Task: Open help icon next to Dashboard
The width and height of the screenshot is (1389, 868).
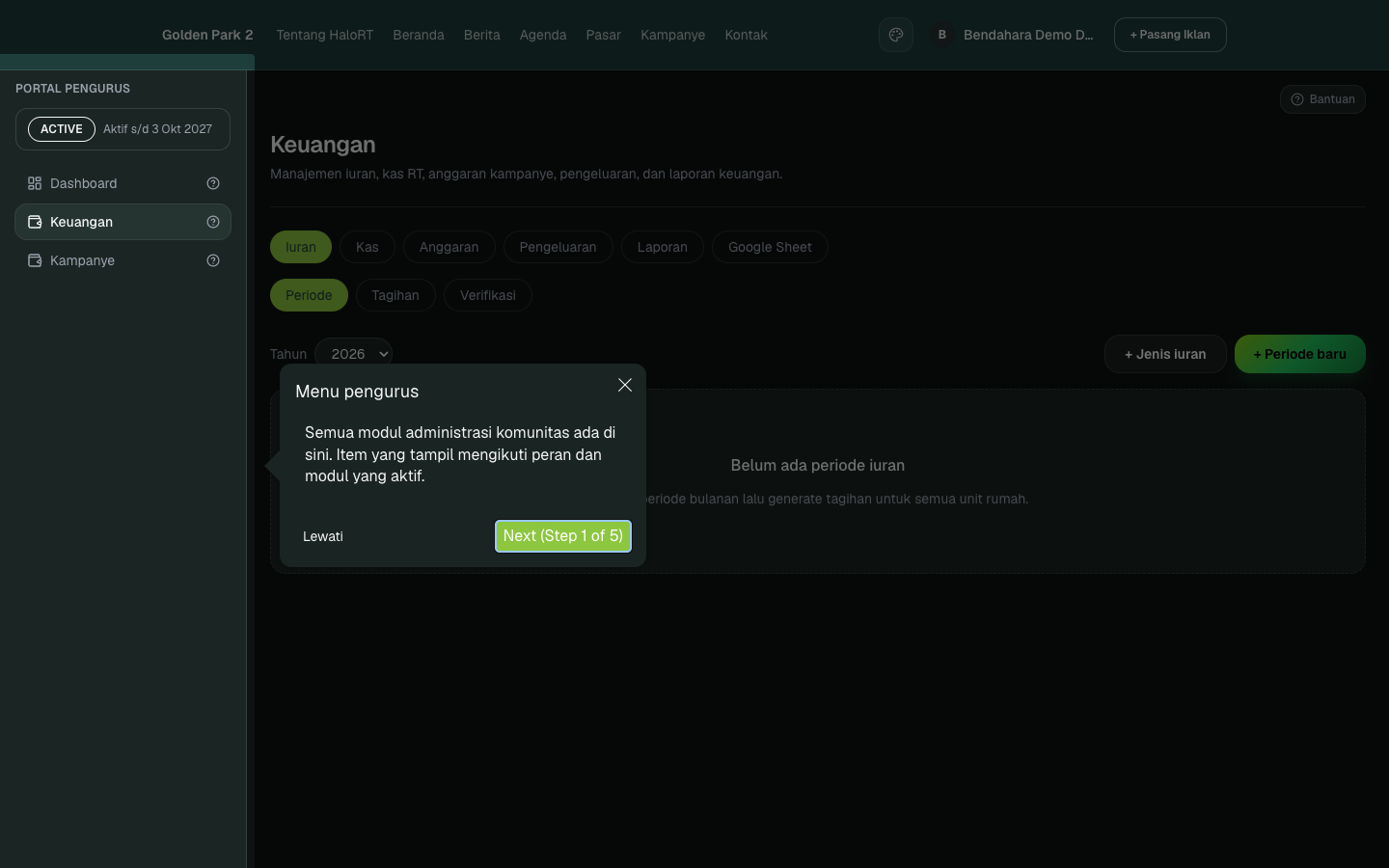Action: pos(213,183)
